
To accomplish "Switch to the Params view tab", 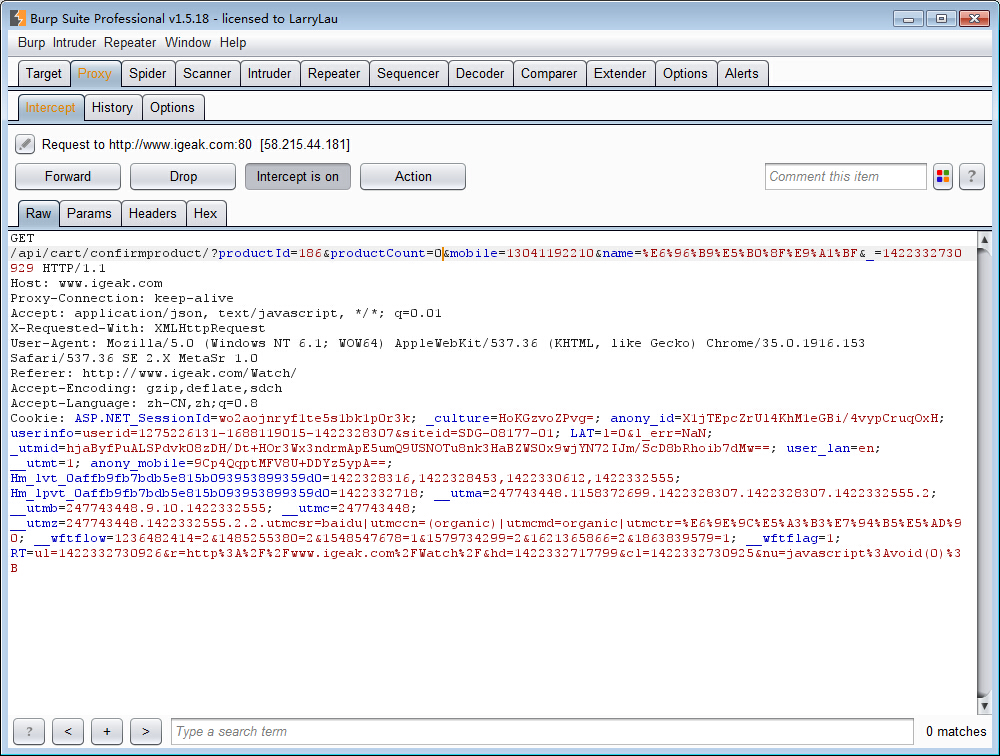I will tap(89, 213).
